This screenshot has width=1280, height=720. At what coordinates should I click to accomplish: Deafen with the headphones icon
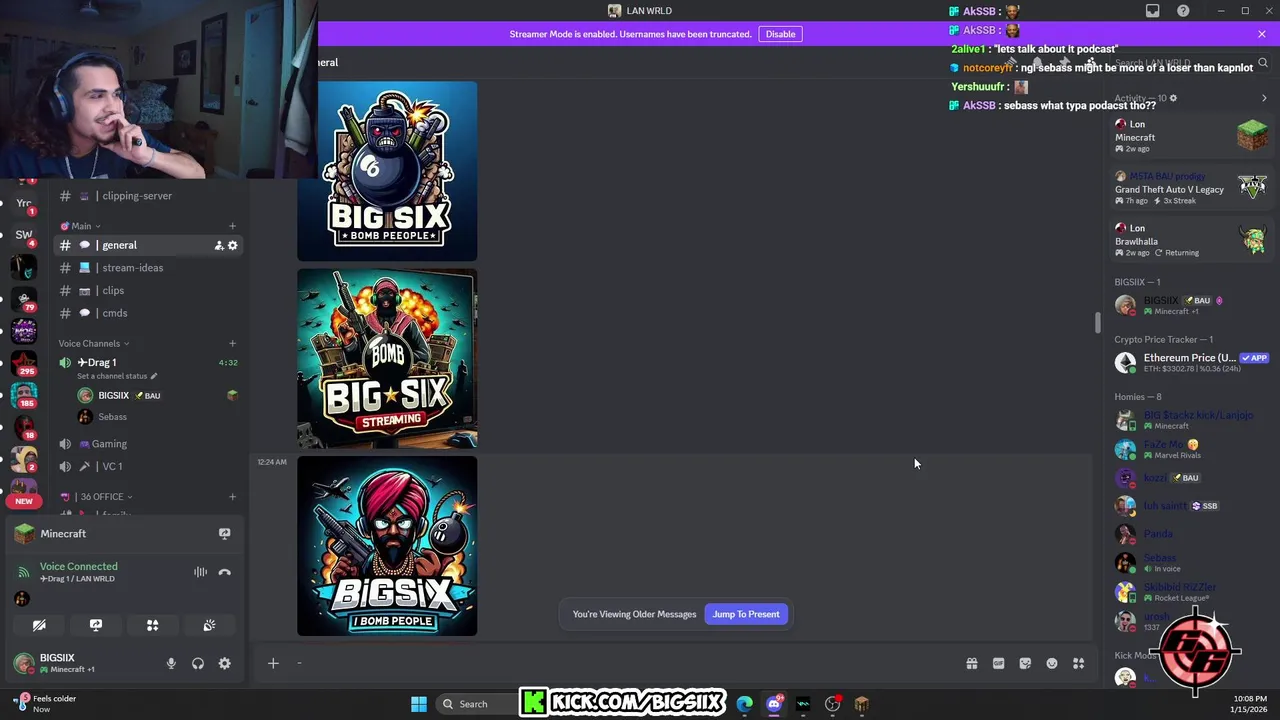click(198, 663)
